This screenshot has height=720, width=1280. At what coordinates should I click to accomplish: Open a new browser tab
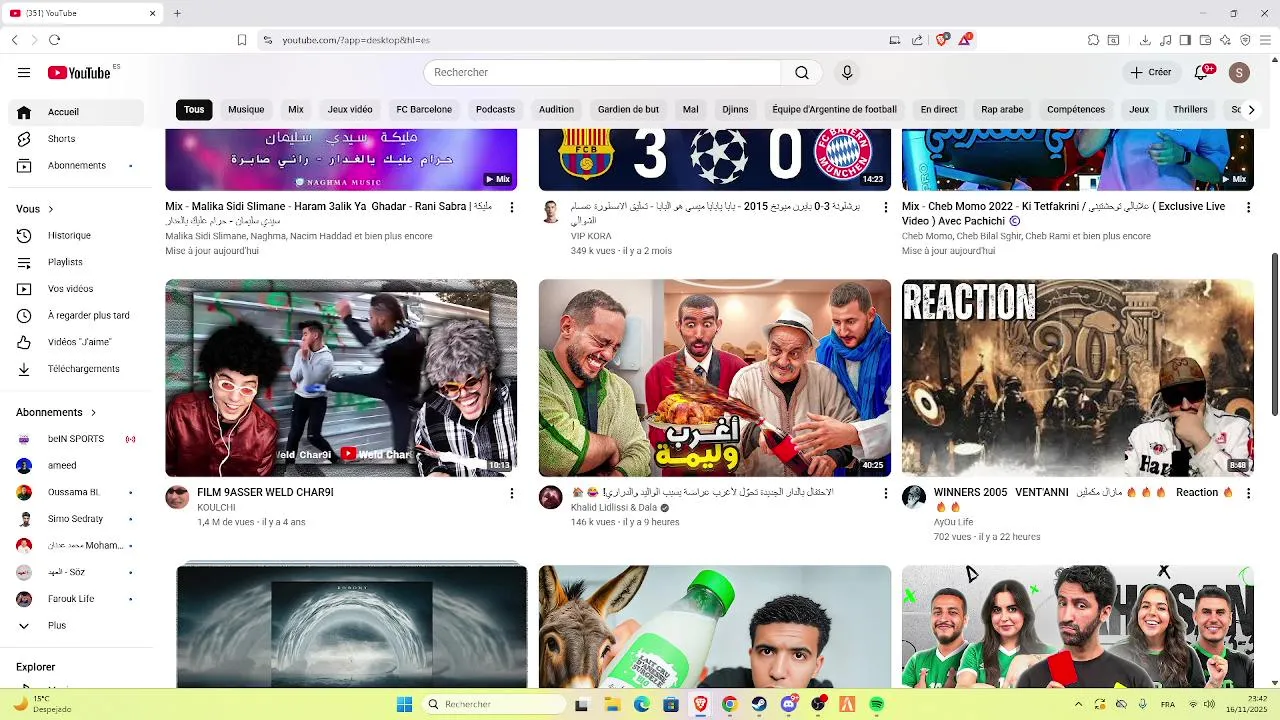pyautogui.click(x=177, y=14)
